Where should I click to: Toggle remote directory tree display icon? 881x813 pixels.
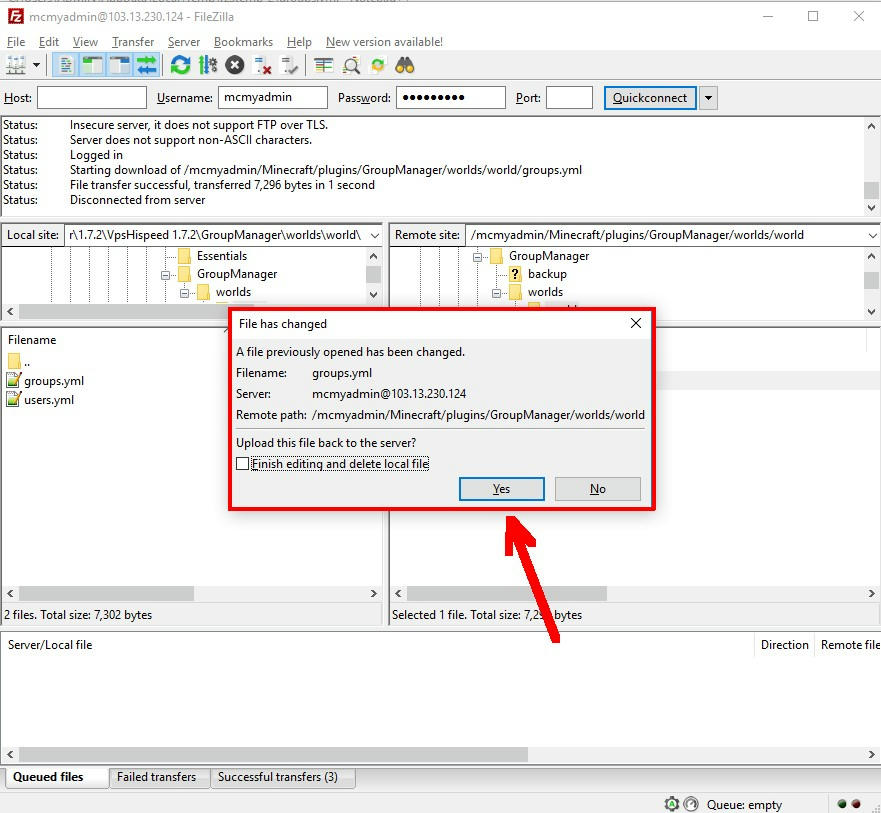pos(120,65)
